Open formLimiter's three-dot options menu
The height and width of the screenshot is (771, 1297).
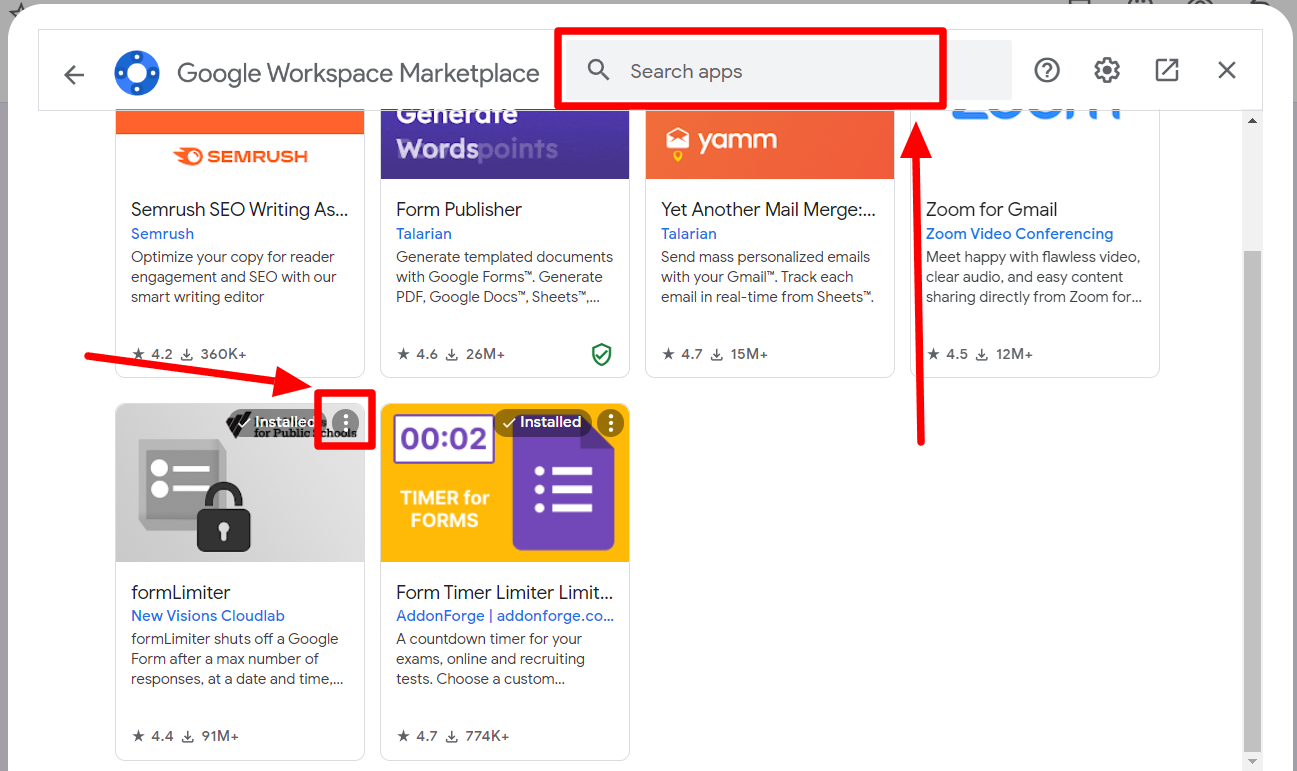(x=346, y=422)
